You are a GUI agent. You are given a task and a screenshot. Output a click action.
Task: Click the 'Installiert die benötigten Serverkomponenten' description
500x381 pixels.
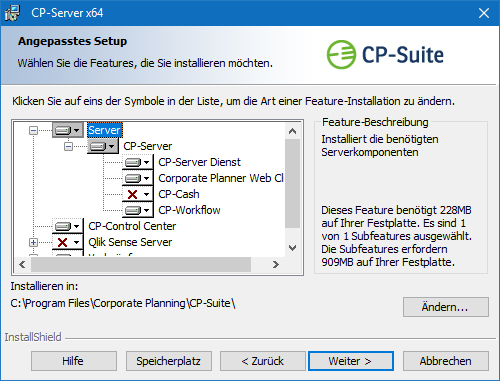pyautogui.click(x=380, y=146)
